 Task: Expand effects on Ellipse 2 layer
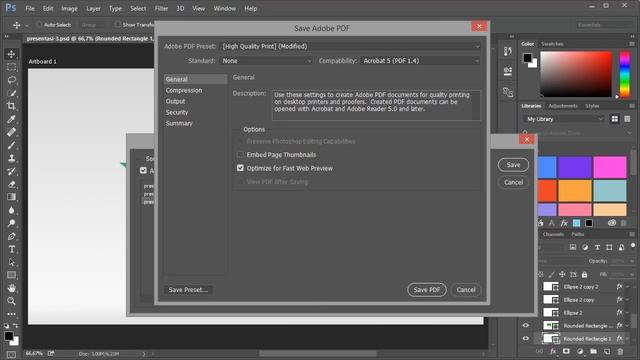tap(628, 313)
